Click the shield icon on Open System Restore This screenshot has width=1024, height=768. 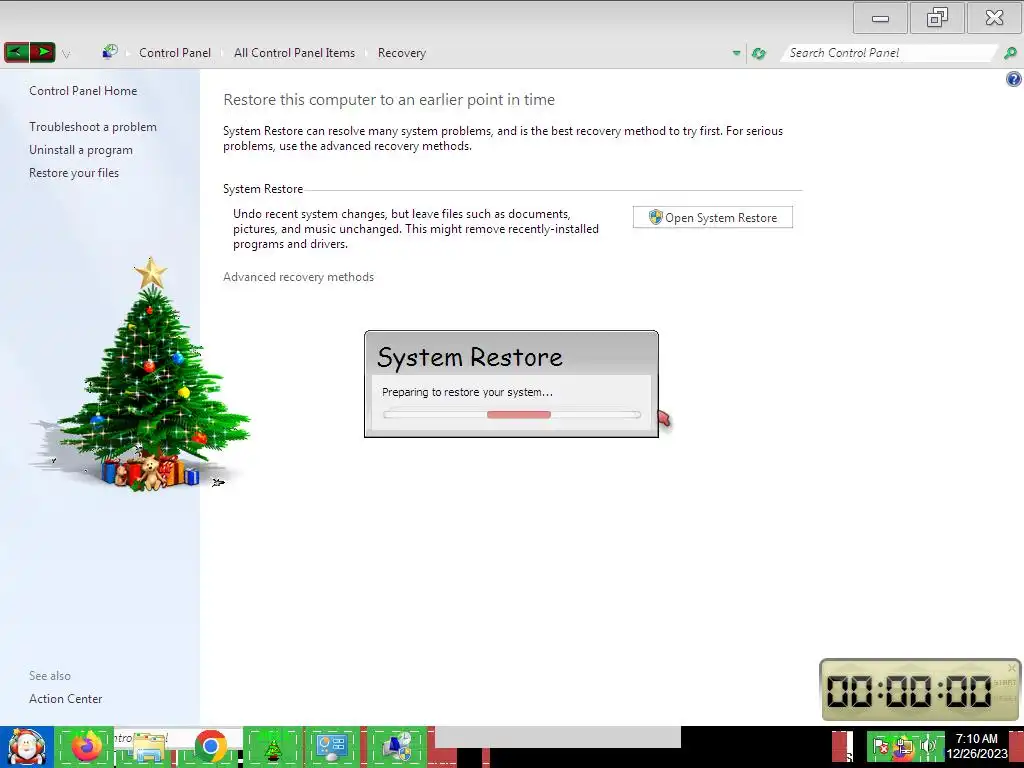pyautogui.click(x=656, y=217)
